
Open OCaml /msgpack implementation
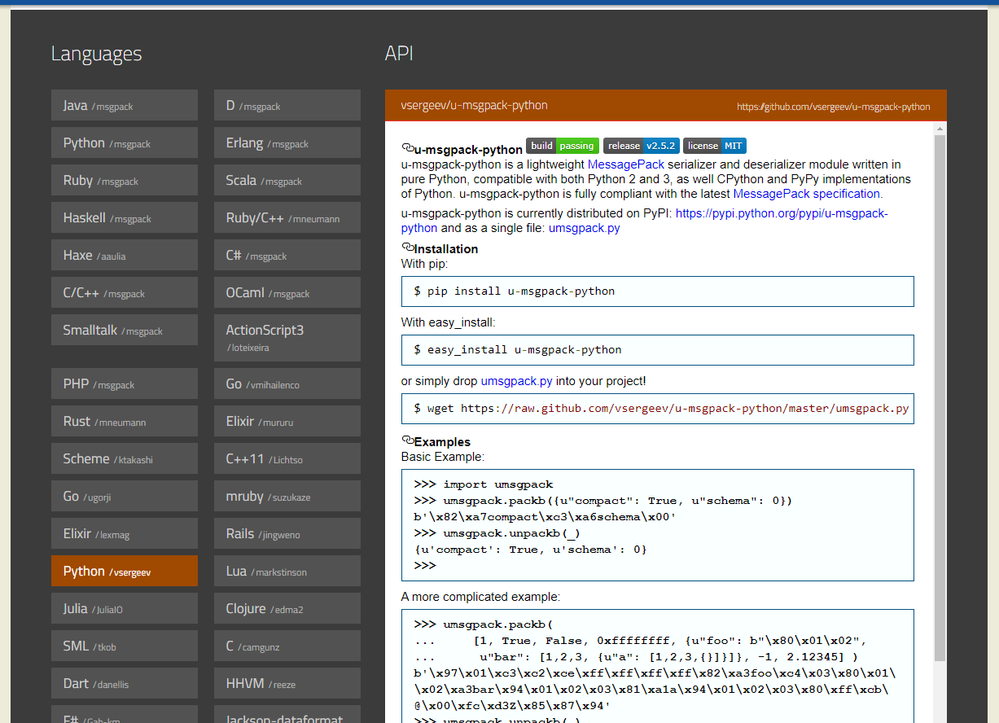(287, 292)
